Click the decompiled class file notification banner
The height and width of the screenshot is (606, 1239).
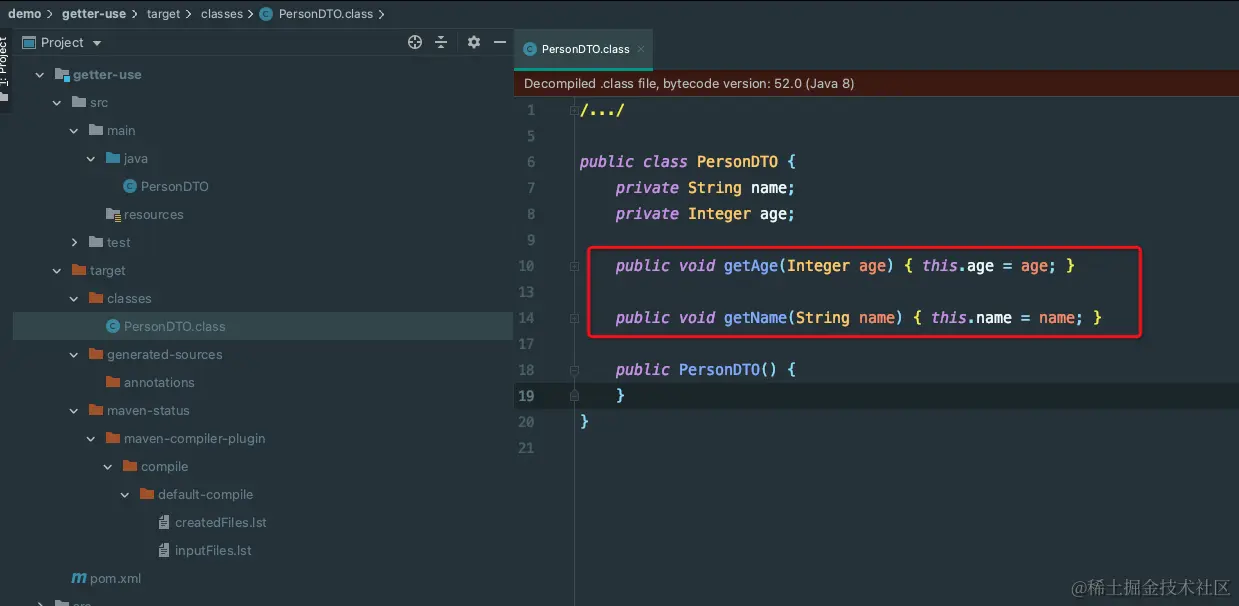(x=875, y=84)
